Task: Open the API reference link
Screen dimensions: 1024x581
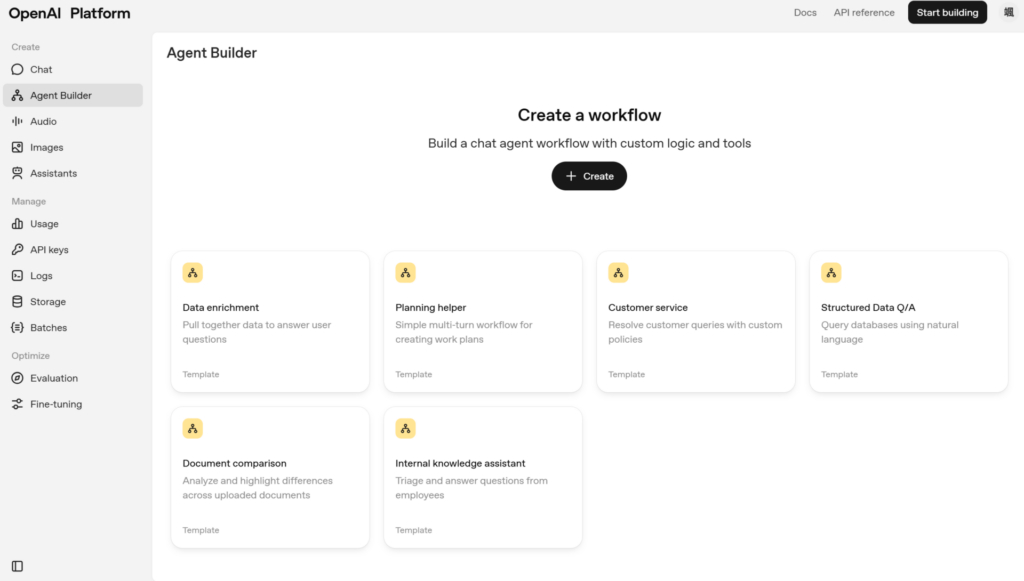Action: pos(864,13)
